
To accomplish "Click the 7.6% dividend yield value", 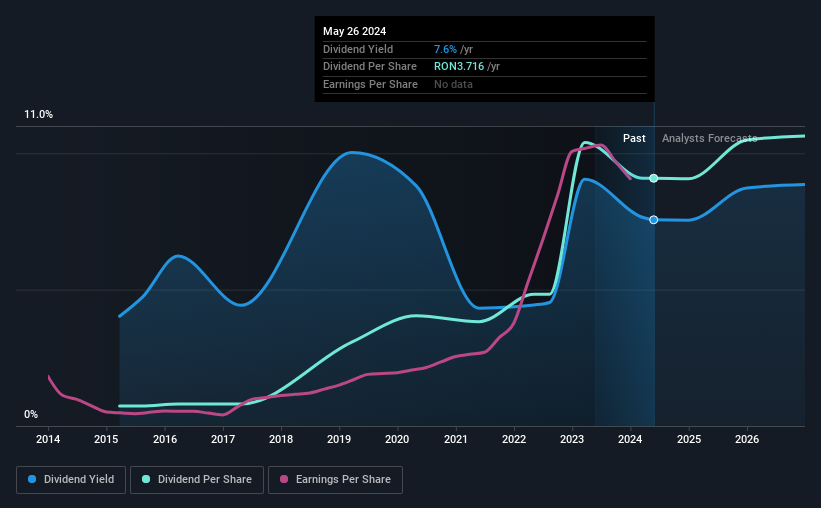I will click(445, 49).
